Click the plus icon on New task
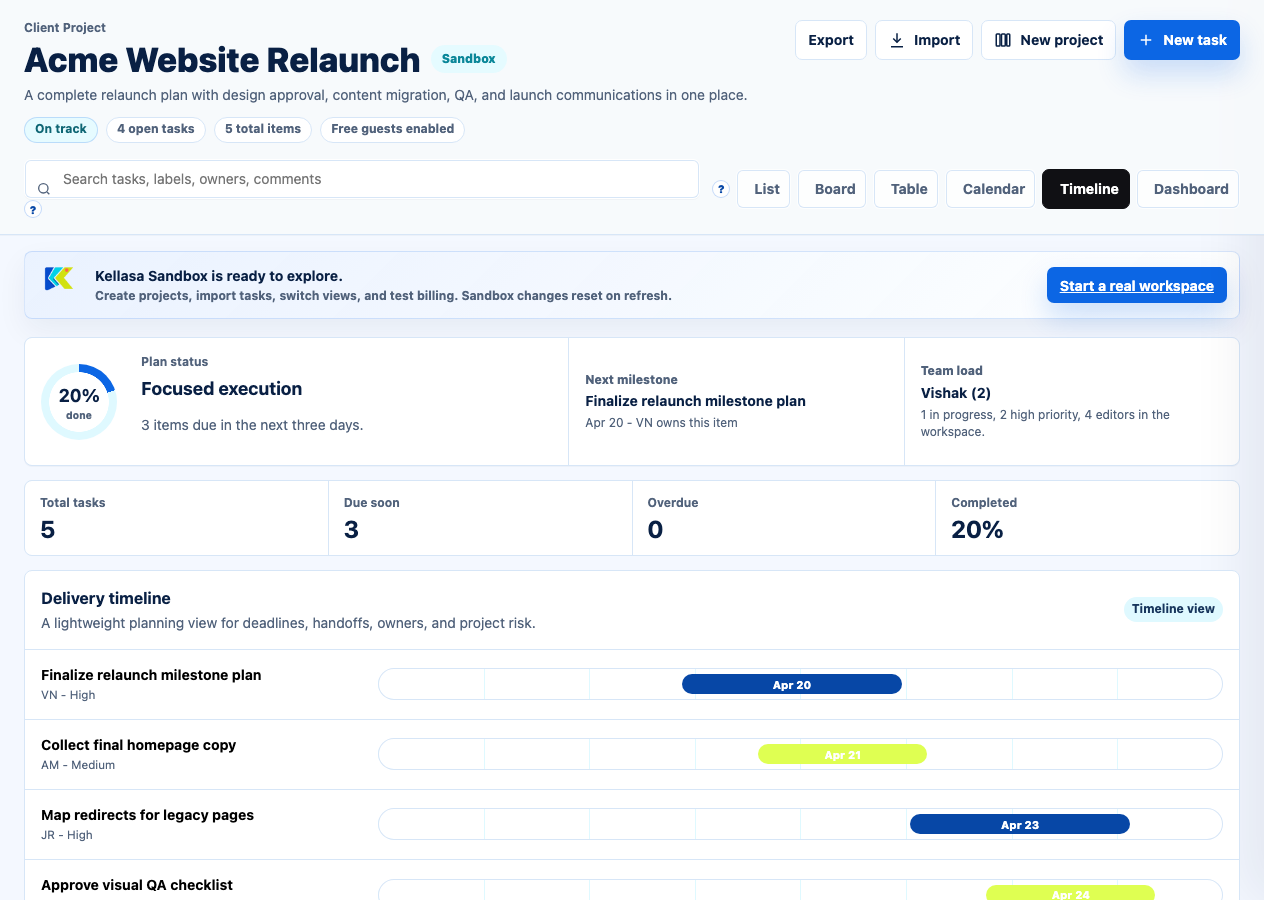 pyautogui.click(x=1146, y=40)
